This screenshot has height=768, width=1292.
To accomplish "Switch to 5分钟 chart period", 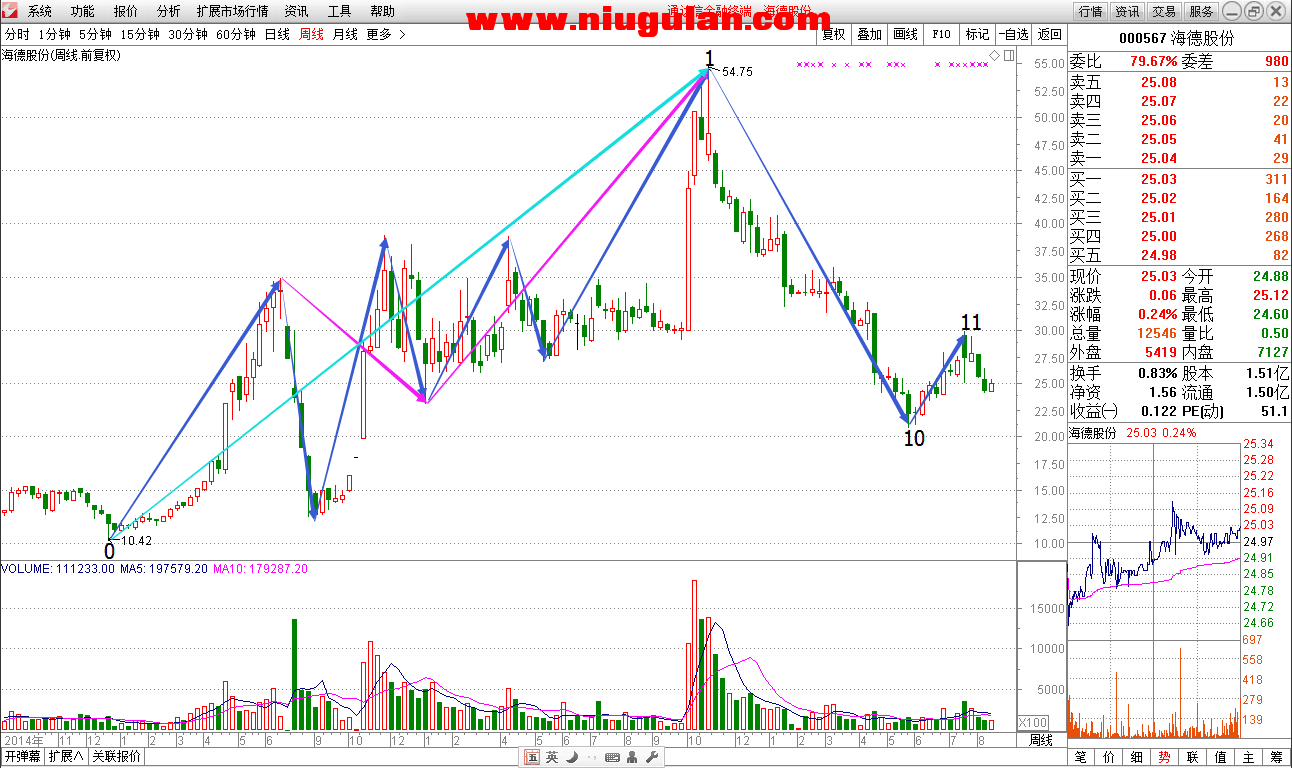I will pyautogui.click(x=95, y=34).
